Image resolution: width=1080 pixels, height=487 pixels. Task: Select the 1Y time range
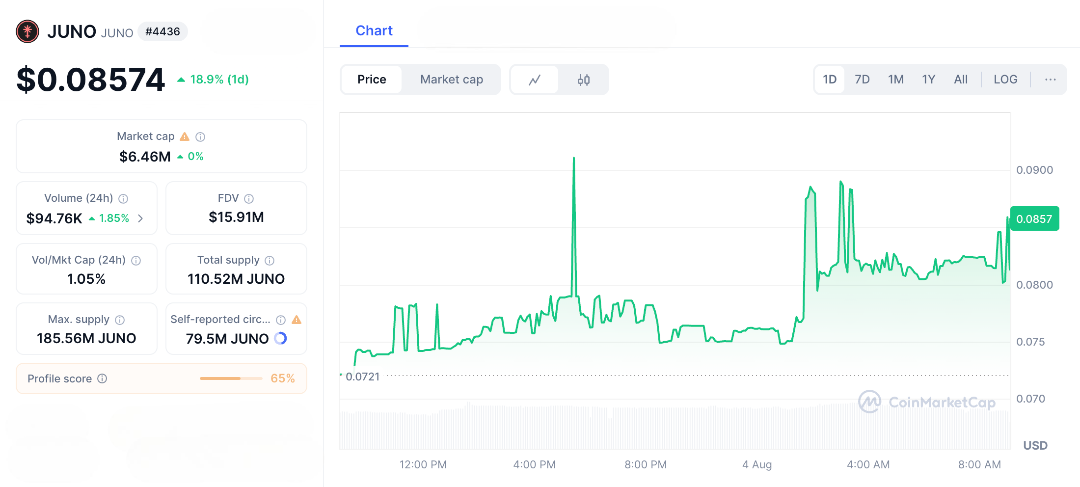[928, 79]
